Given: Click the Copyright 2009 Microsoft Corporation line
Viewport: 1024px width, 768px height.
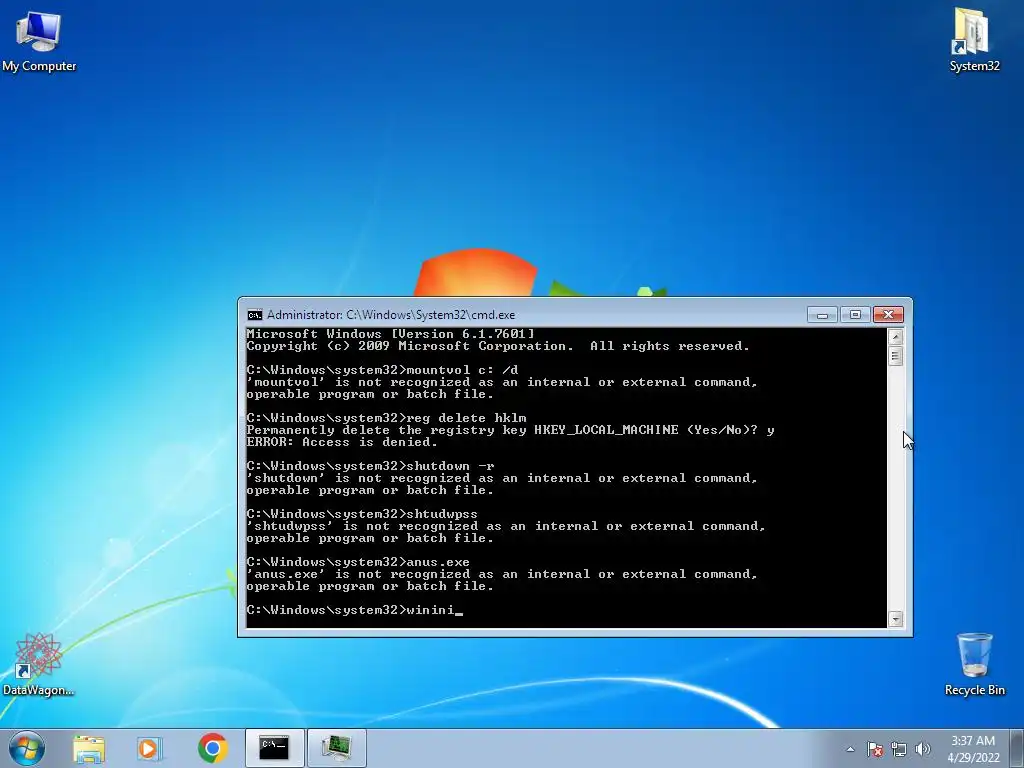Looking at the screenshot, I should 498,346.
